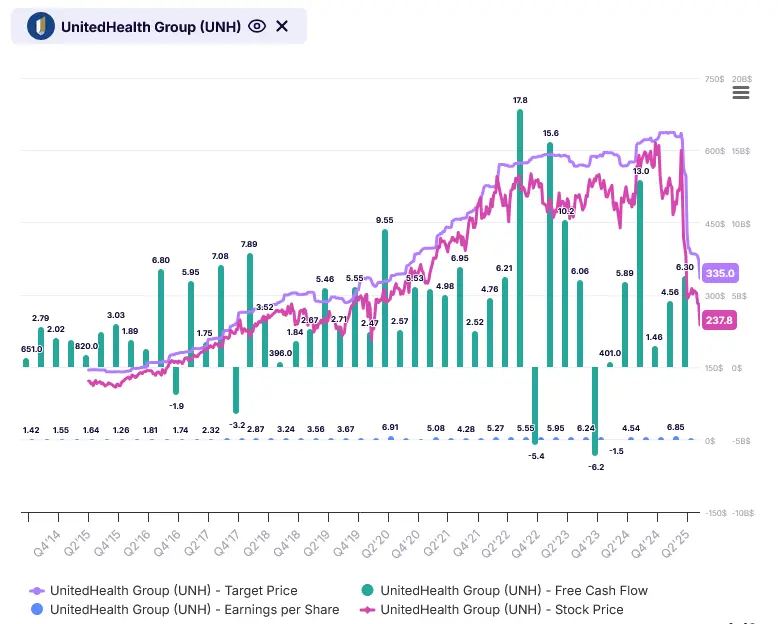
Task: Click the Q2'23 x-axis label
Action: pos(555,544)
